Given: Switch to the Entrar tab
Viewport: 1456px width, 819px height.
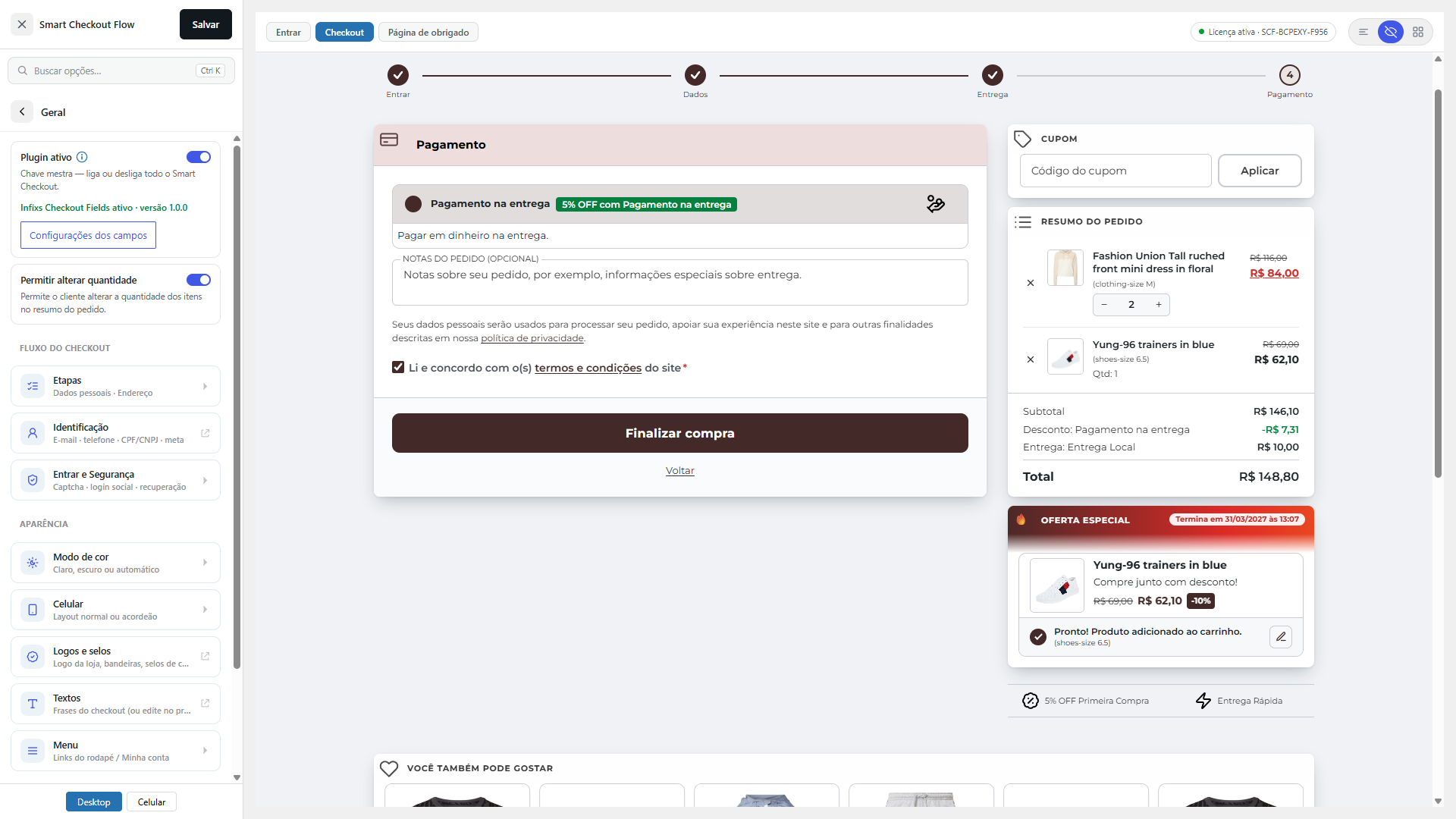Looking at the screenshot, I should click(288, 32).
